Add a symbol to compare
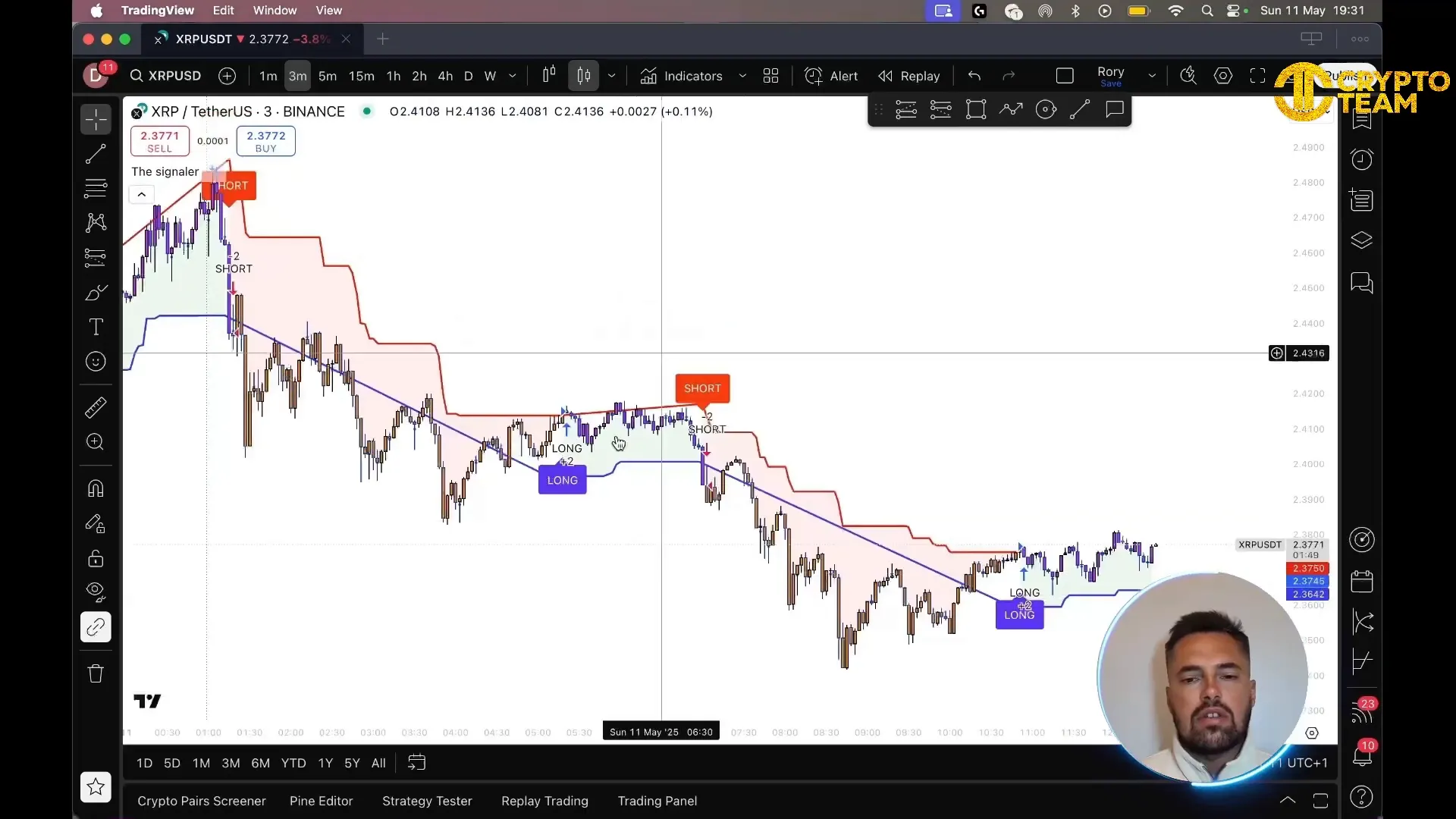 (x=227, y=76)
